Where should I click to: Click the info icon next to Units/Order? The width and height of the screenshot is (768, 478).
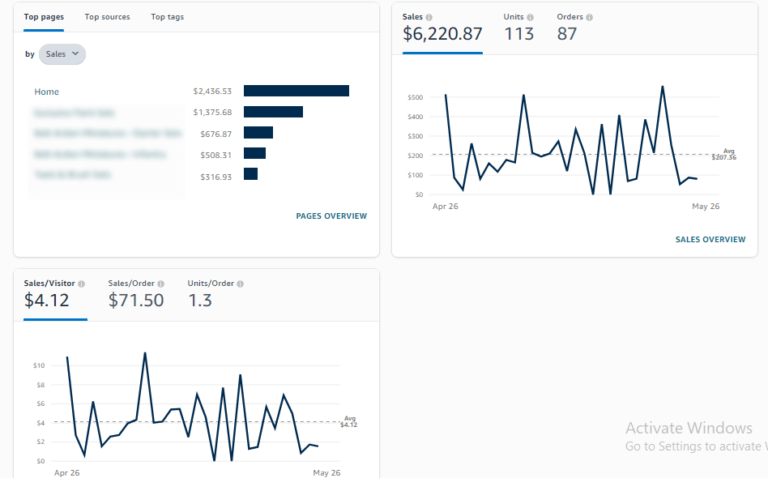coord(240,284)
